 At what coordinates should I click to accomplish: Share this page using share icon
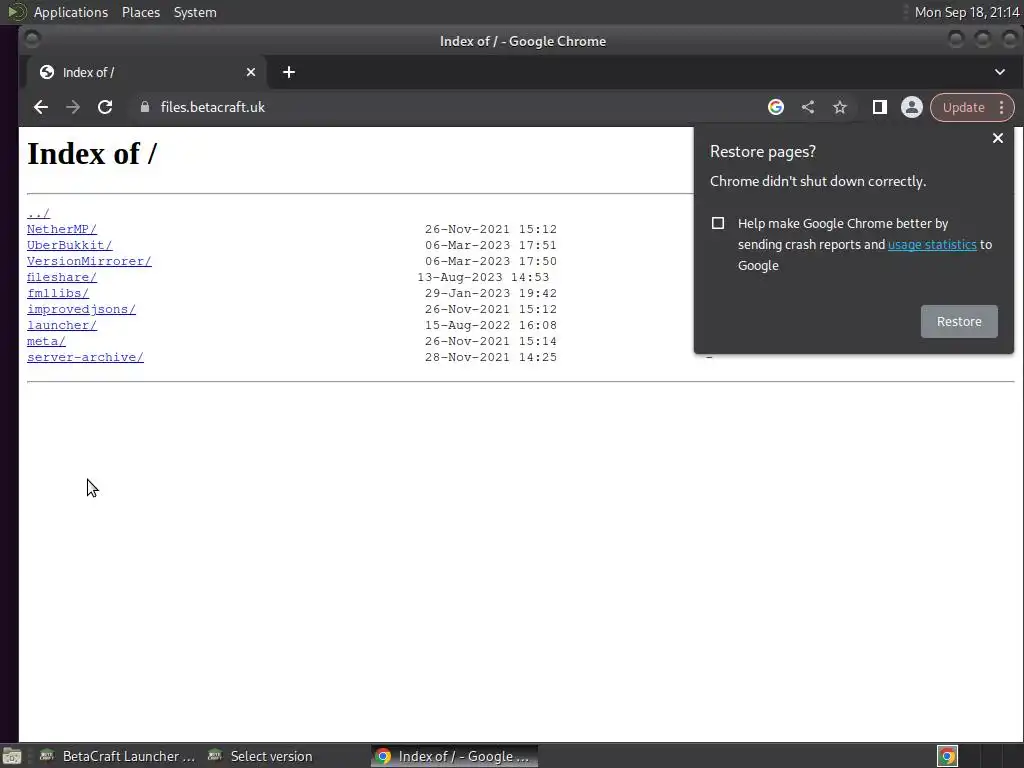(x=808, y=107)
